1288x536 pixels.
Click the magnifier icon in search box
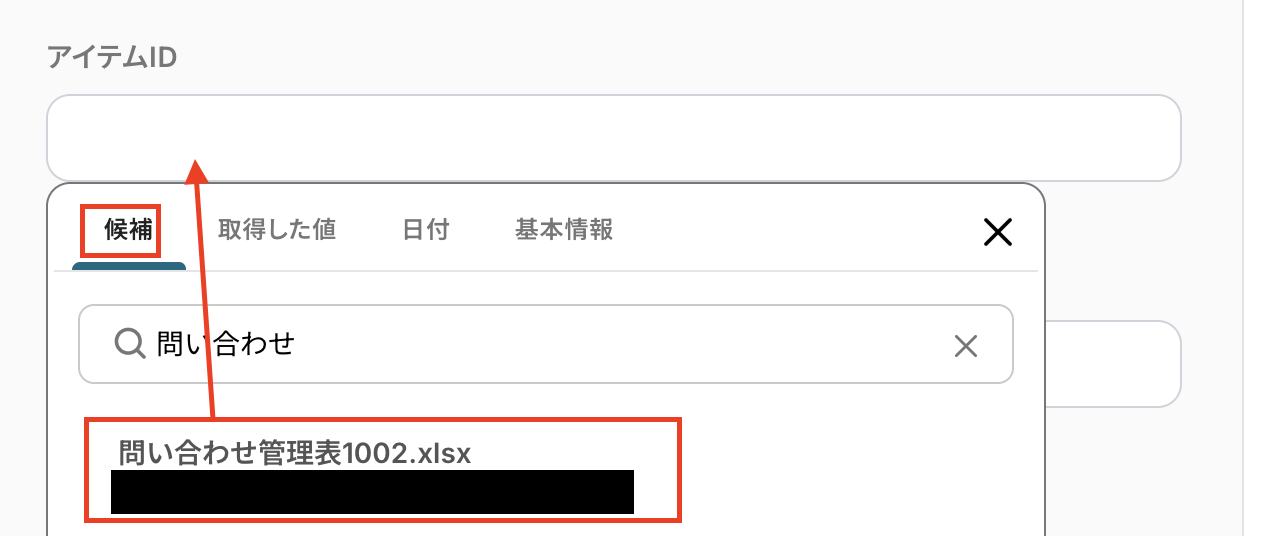coord(131,344)
